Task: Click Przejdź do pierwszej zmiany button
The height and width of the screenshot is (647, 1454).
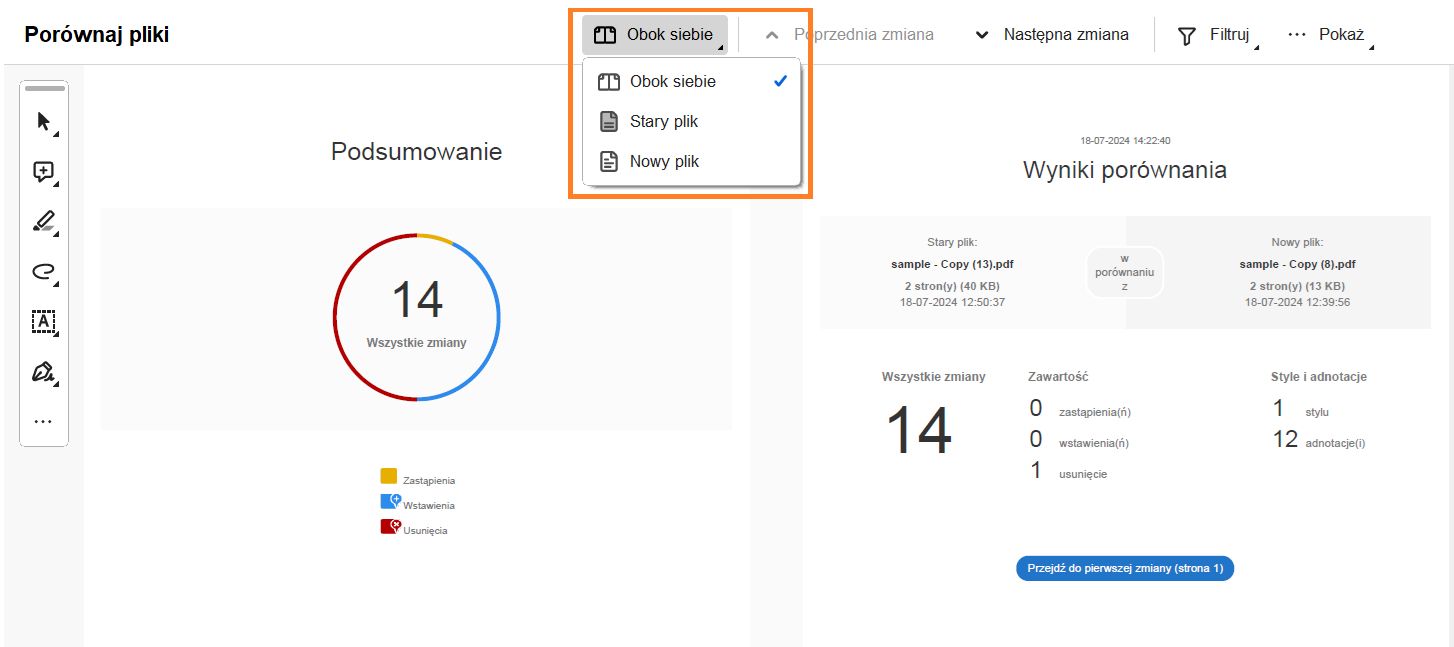Action: click(1125, 568)
